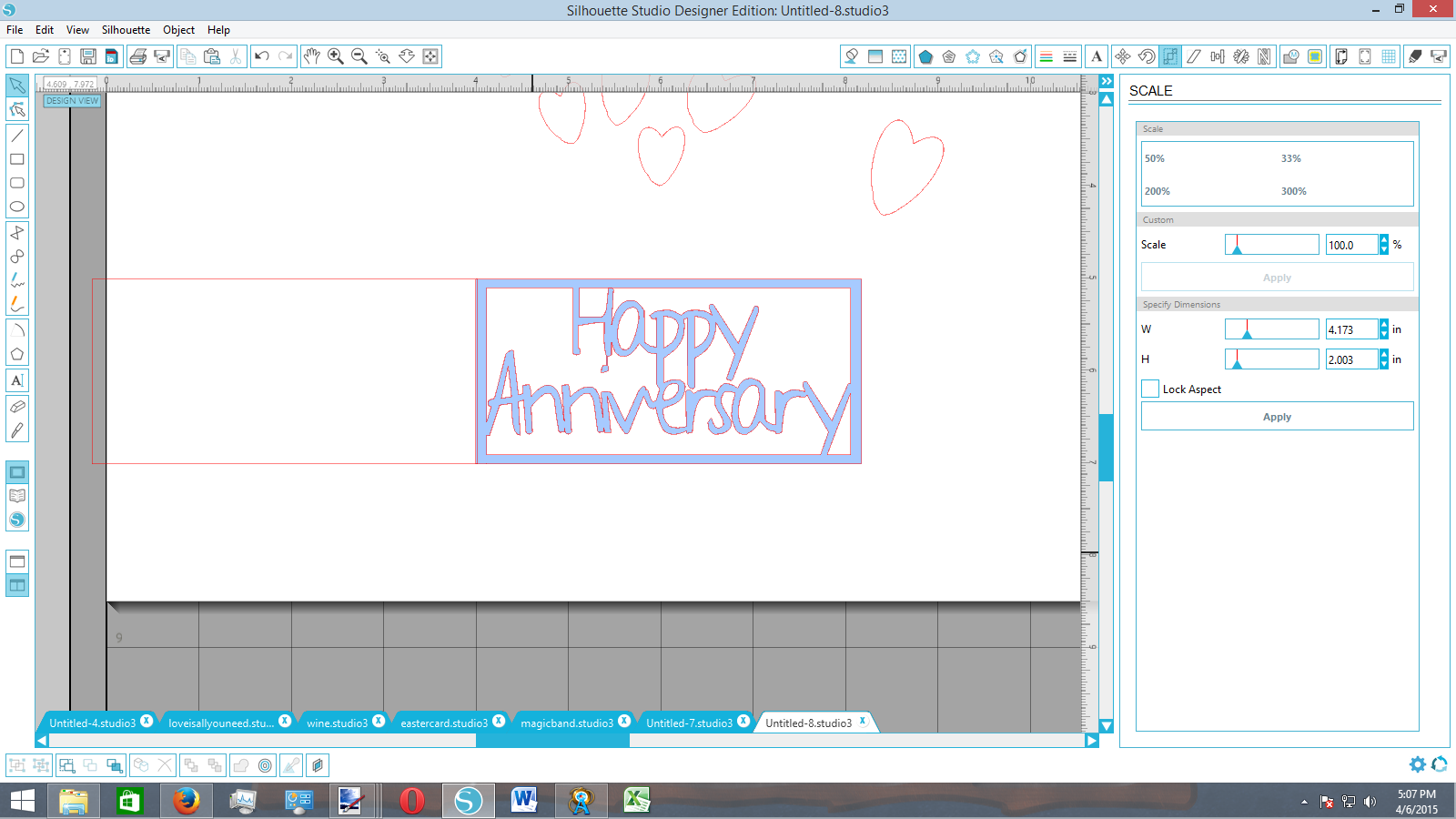Screen dimensions: 1456x819
Task: Open a file with the open-folder icon
Action: tap(40, 56)
